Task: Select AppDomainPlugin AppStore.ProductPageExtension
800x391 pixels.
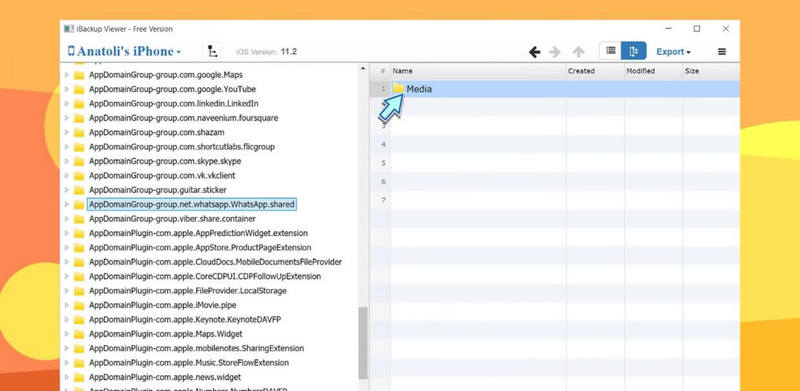Action: pyautogui.click(x=200, y=248)
